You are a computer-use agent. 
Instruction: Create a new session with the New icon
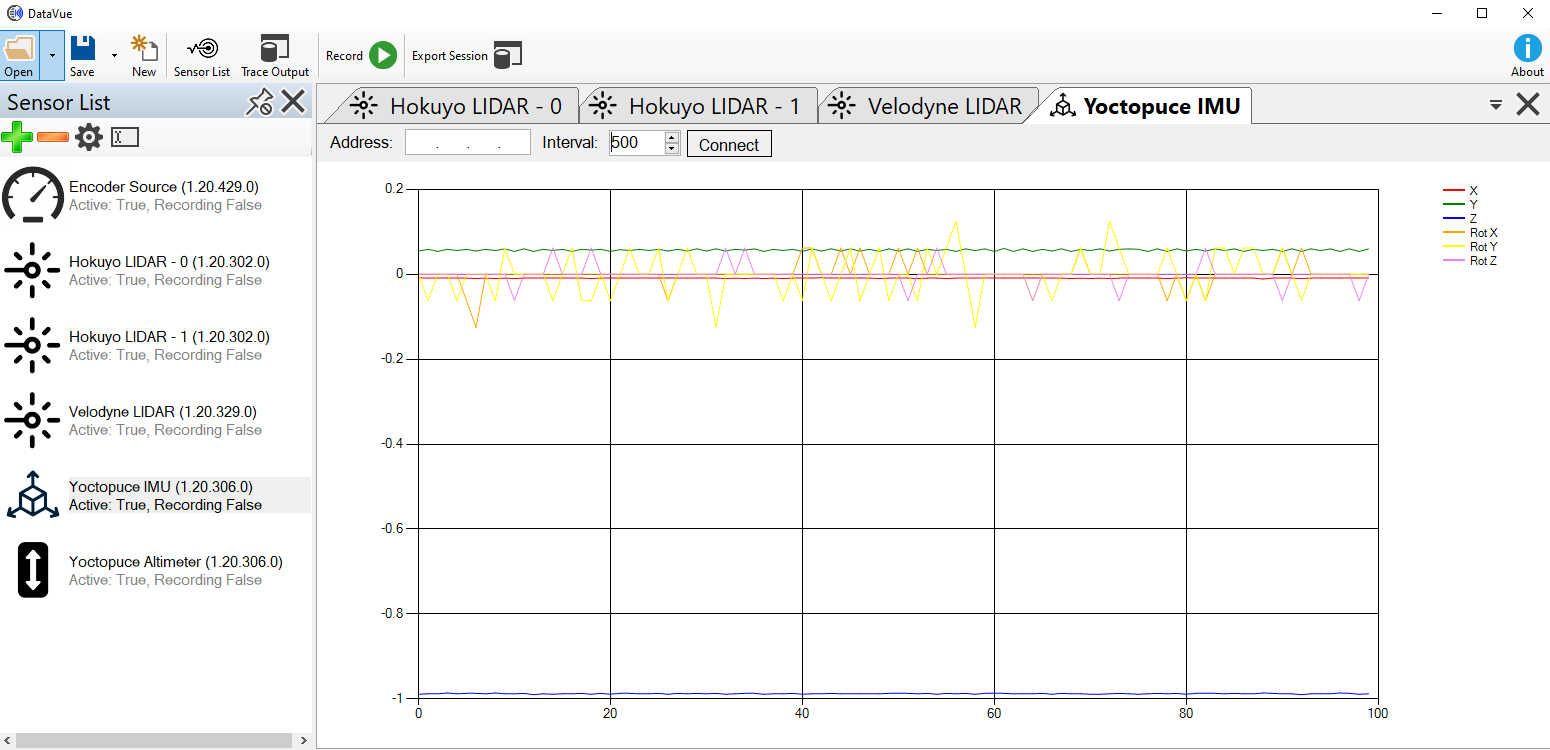(x=144, y=55)
